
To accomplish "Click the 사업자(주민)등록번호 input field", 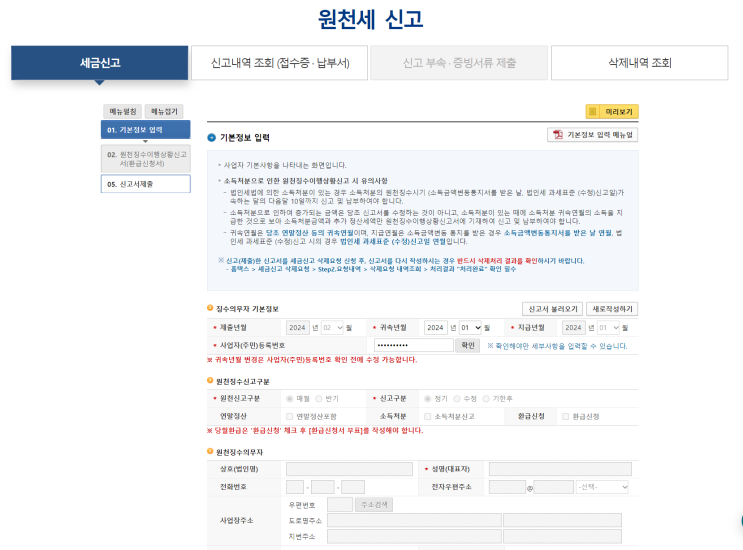I will pyautogui.click(x=414, y=345).
